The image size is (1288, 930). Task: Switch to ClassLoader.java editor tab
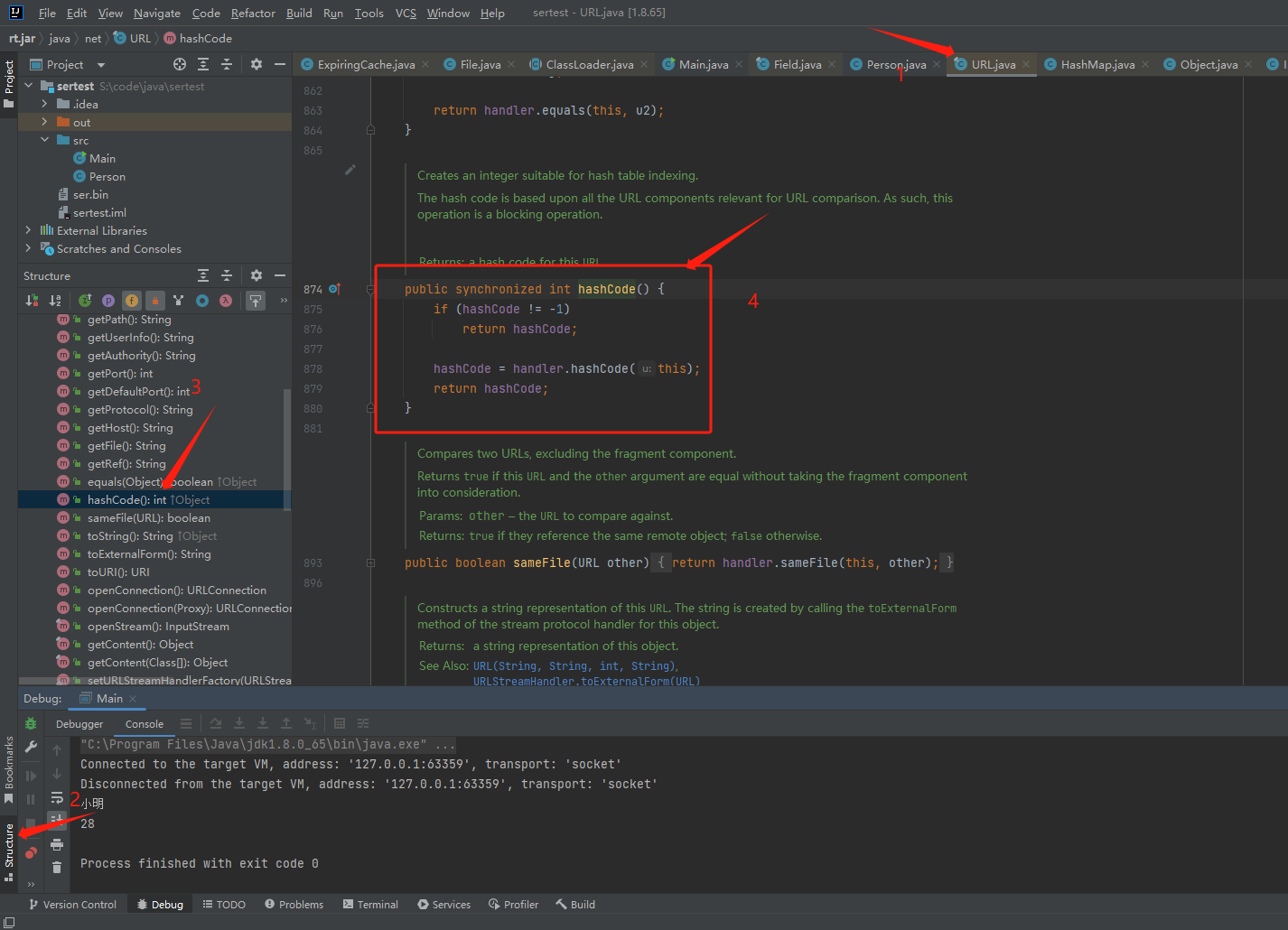[x=589, y=64]
